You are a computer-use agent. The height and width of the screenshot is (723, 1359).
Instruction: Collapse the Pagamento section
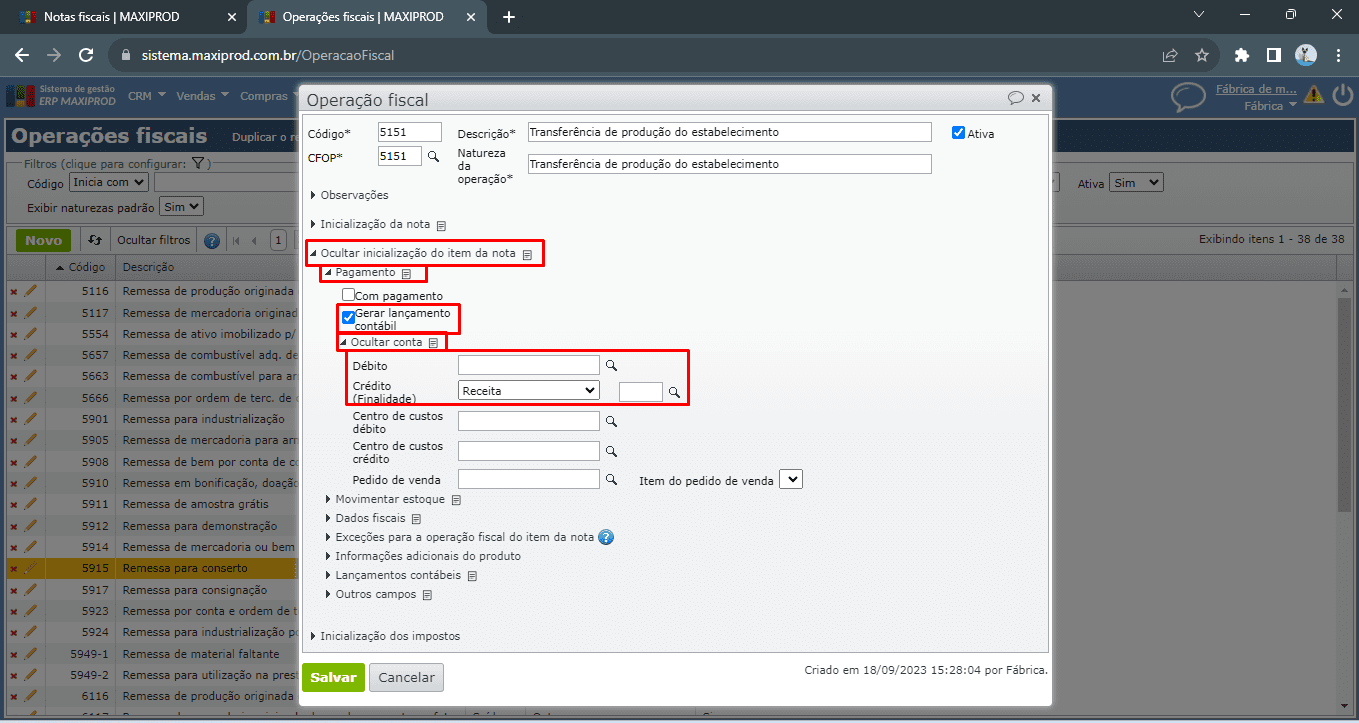(x=360, y=272)
